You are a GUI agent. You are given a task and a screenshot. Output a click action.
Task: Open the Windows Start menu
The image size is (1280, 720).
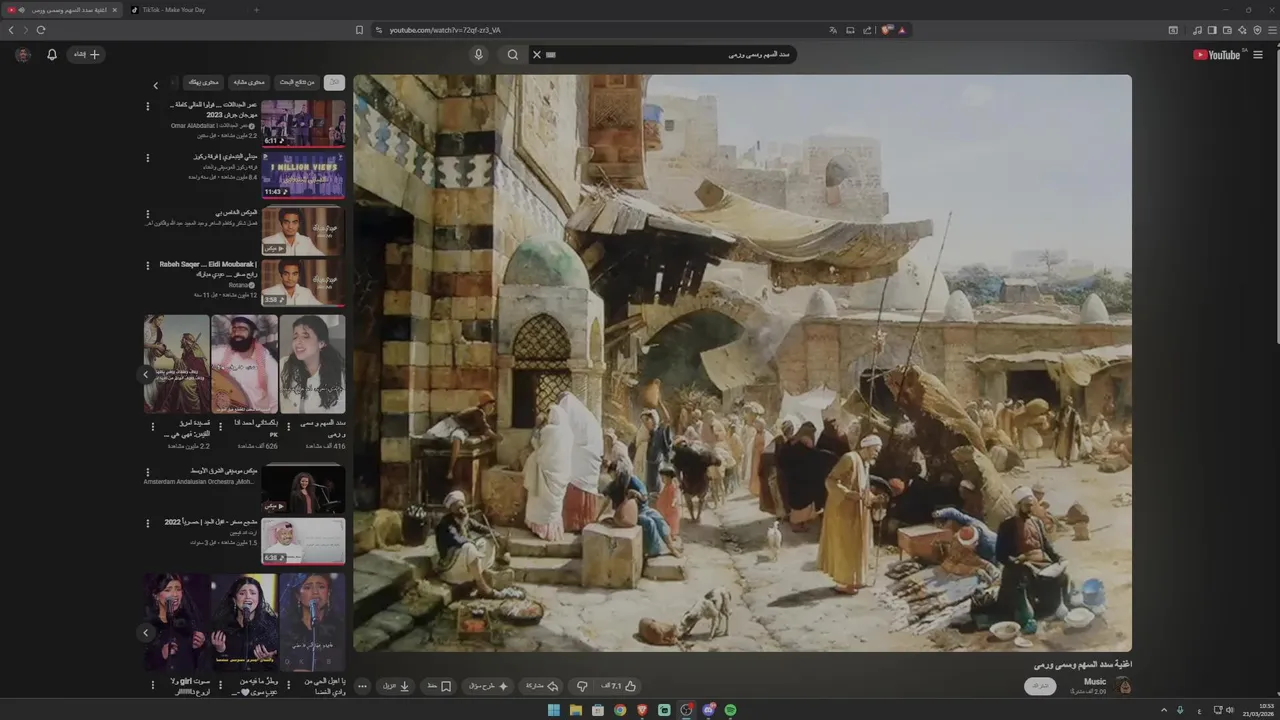click(x=553, y=710)
